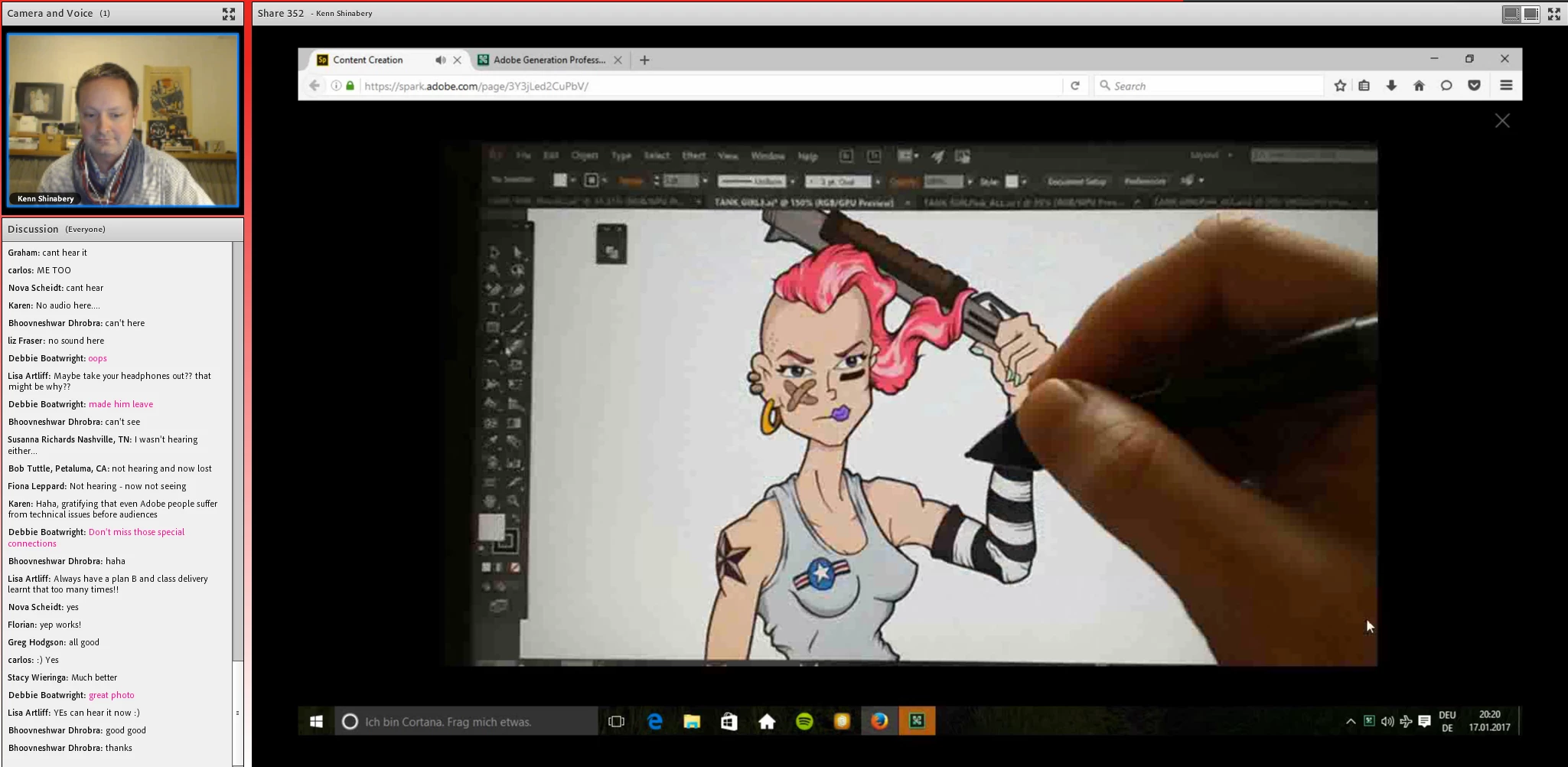
Task: Reload the Spark page
Action: tap(1075, 86)
